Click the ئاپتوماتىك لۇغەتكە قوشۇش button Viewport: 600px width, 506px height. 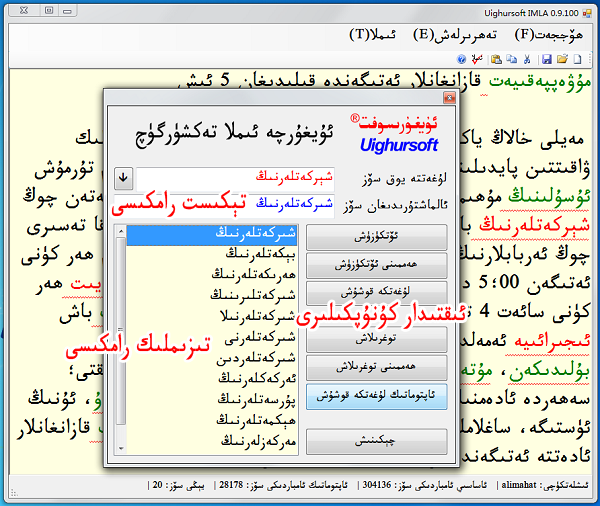click(377, 397)
